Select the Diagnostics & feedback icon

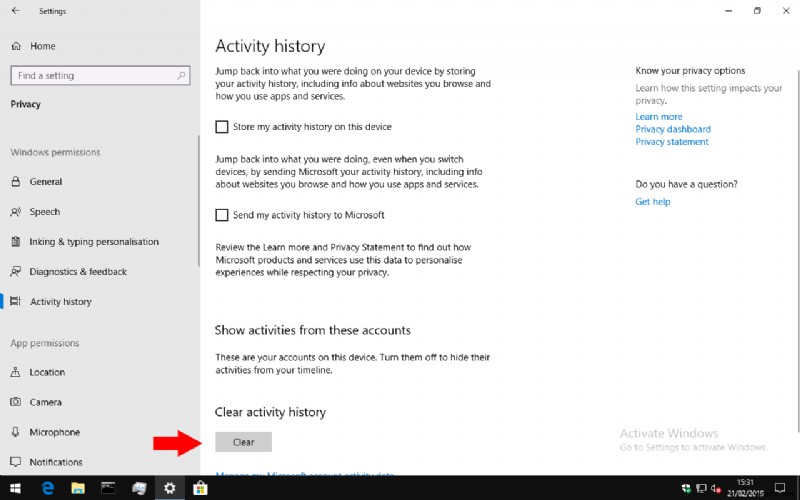pos(16,271)
